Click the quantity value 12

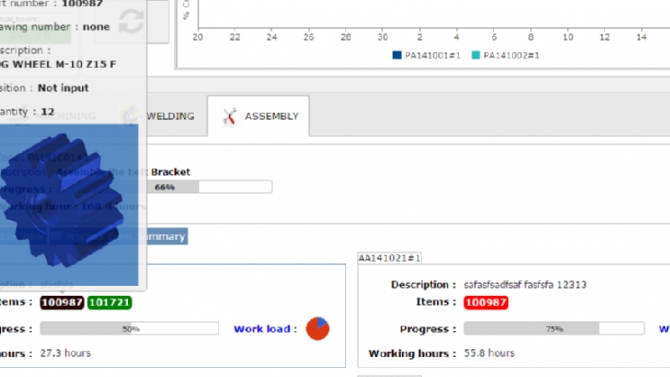(48, 112)
